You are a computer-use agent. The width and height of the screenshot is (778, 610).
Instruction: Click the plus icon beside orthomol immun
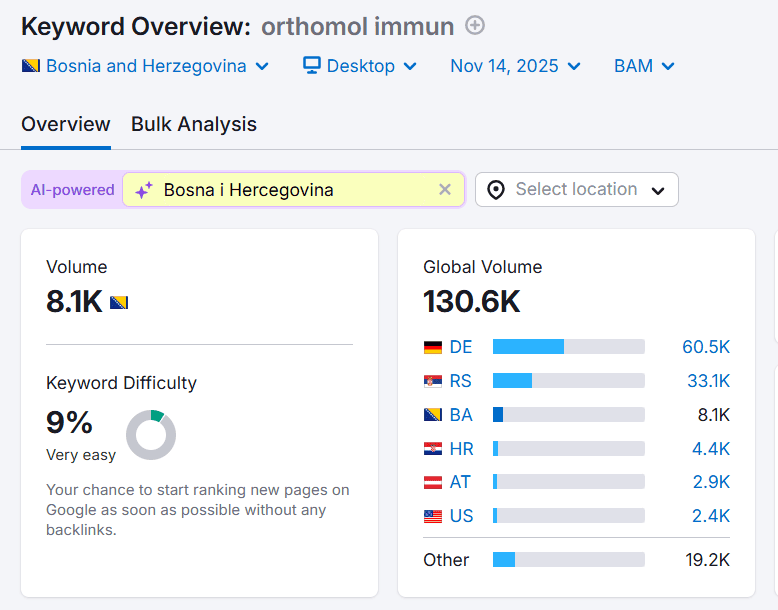[474, 25]
